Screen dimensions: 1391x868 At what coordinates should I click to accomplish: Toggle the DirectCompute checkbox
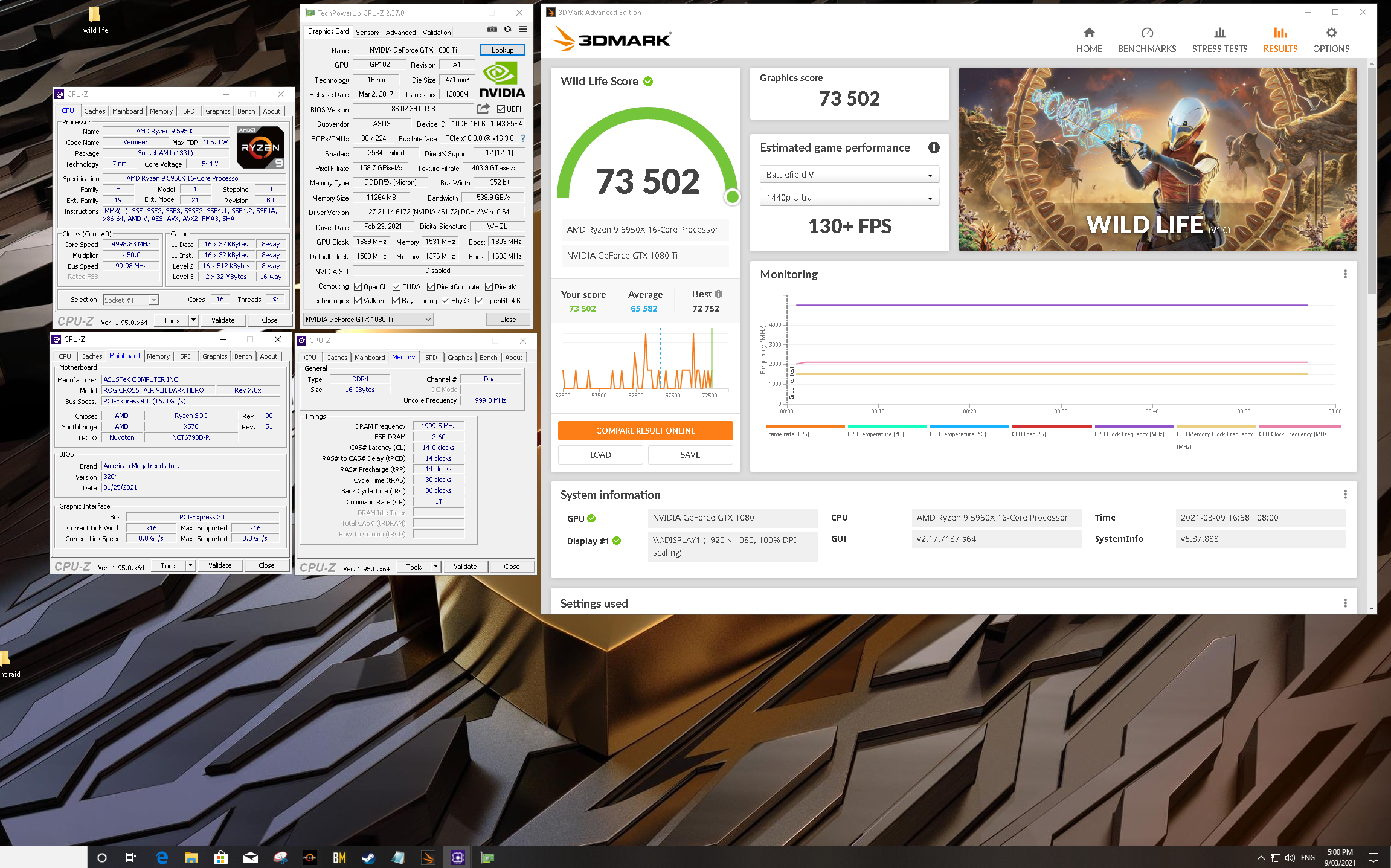[x=431, y=287]
